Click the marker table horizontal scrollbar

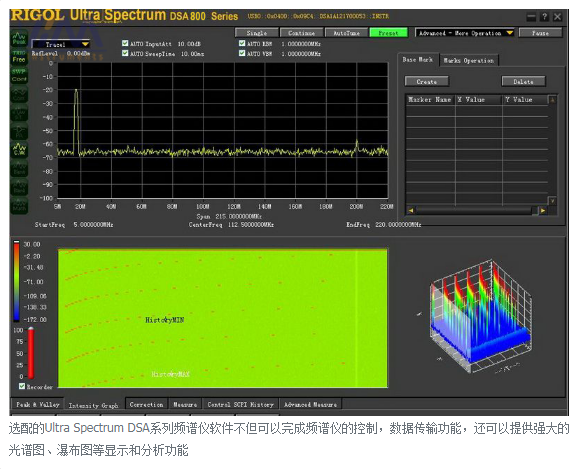pos(477,211)
